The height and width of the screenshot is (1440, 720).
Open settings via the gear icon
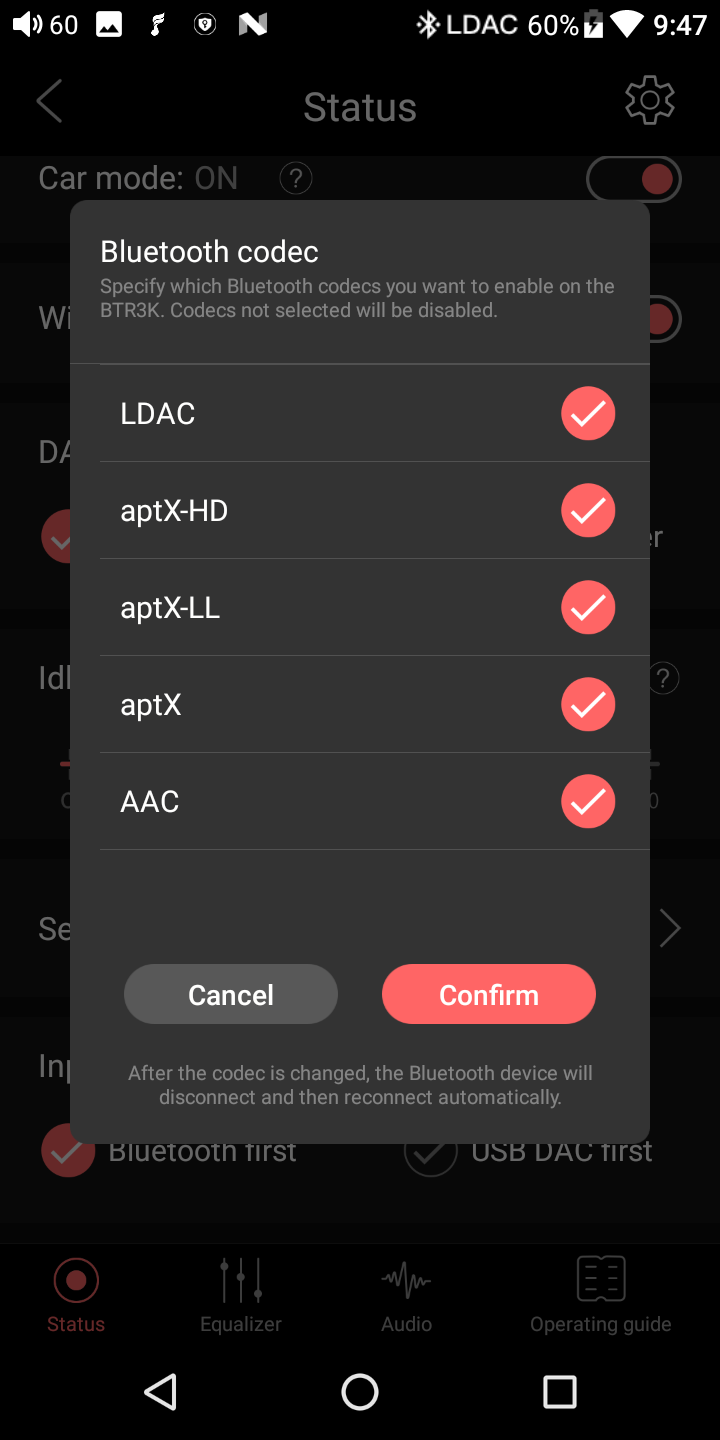click(650, 100)
